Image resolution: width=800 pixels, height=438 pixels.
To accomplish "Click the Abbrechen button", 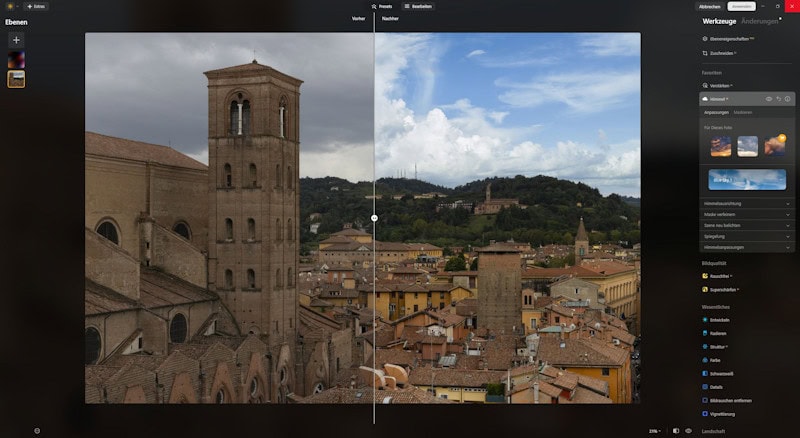I will 710,6.
